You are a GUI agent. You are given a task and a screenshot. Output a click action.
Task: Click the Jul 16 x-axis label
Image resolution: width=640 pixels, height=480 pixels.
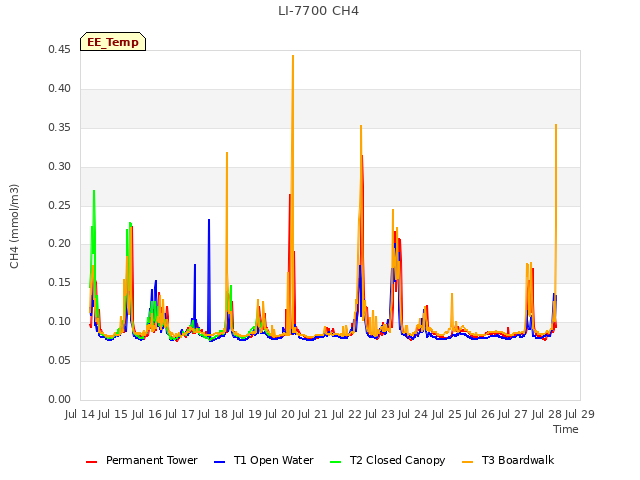coord(147,414)
